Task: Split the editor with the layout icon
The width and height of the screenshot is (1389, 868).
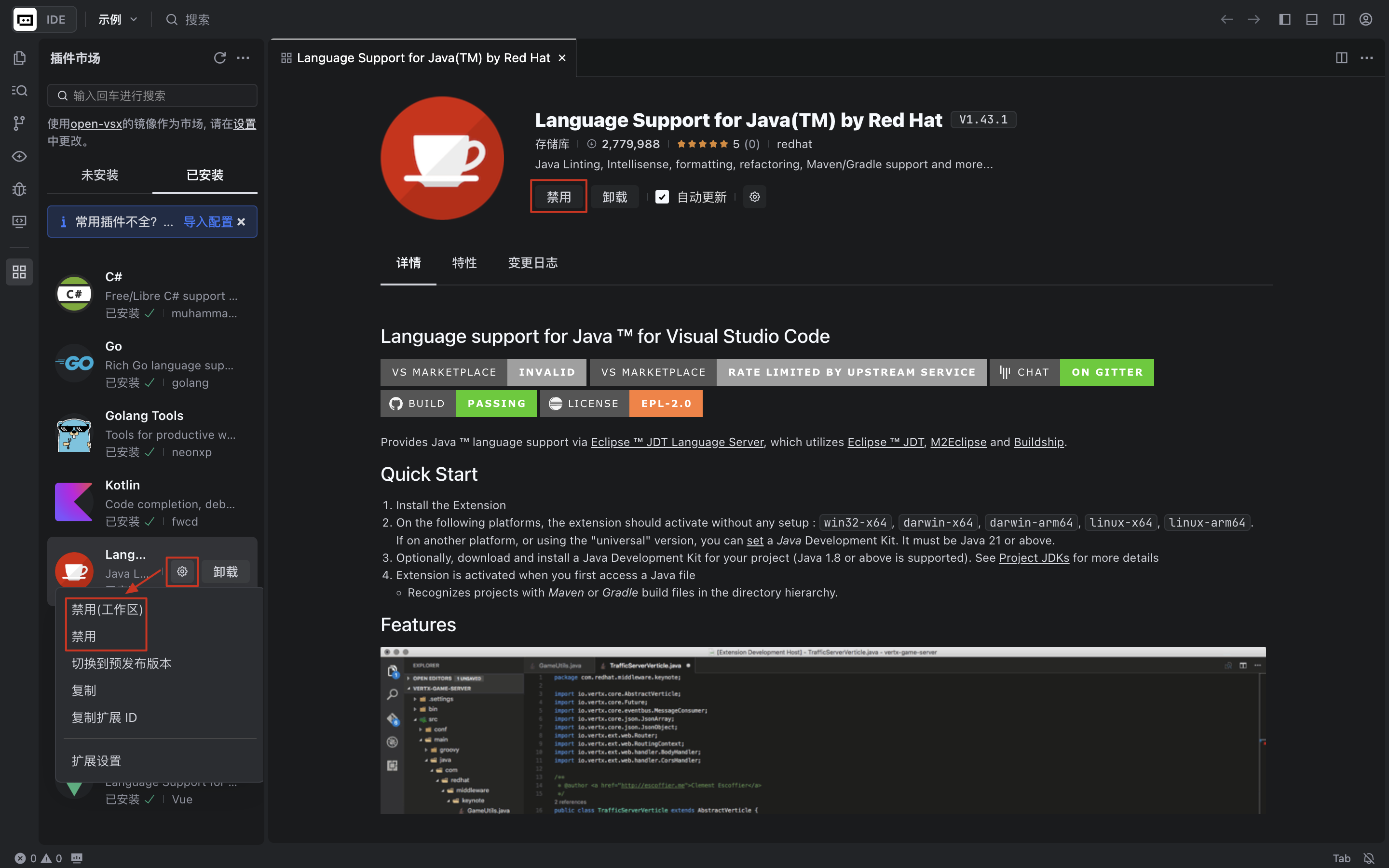Action: (x=1341, y=58)
